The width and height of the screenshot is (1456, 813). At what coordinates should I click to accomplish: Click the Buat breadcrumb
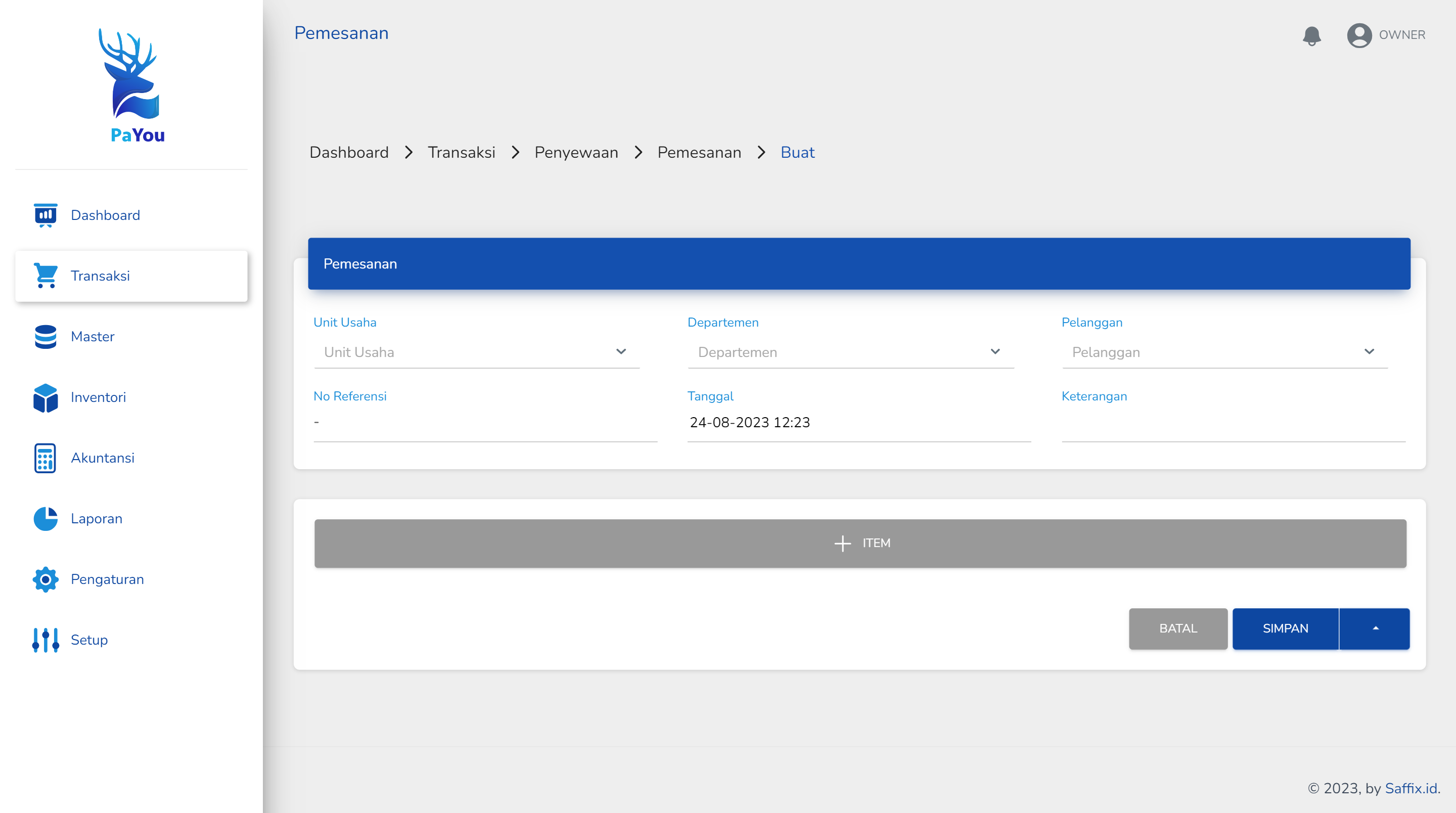click(798, 153)
